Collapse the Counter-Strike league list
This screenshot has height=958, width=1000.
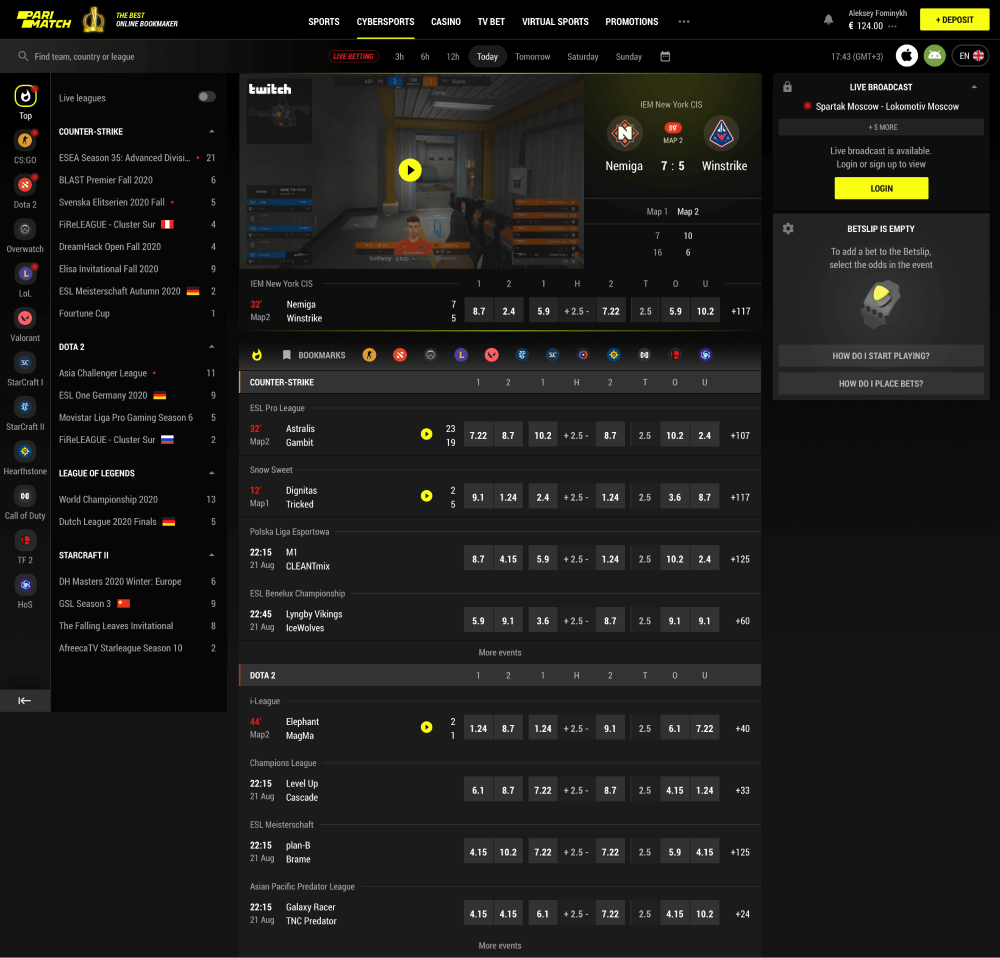coord(212,131)
